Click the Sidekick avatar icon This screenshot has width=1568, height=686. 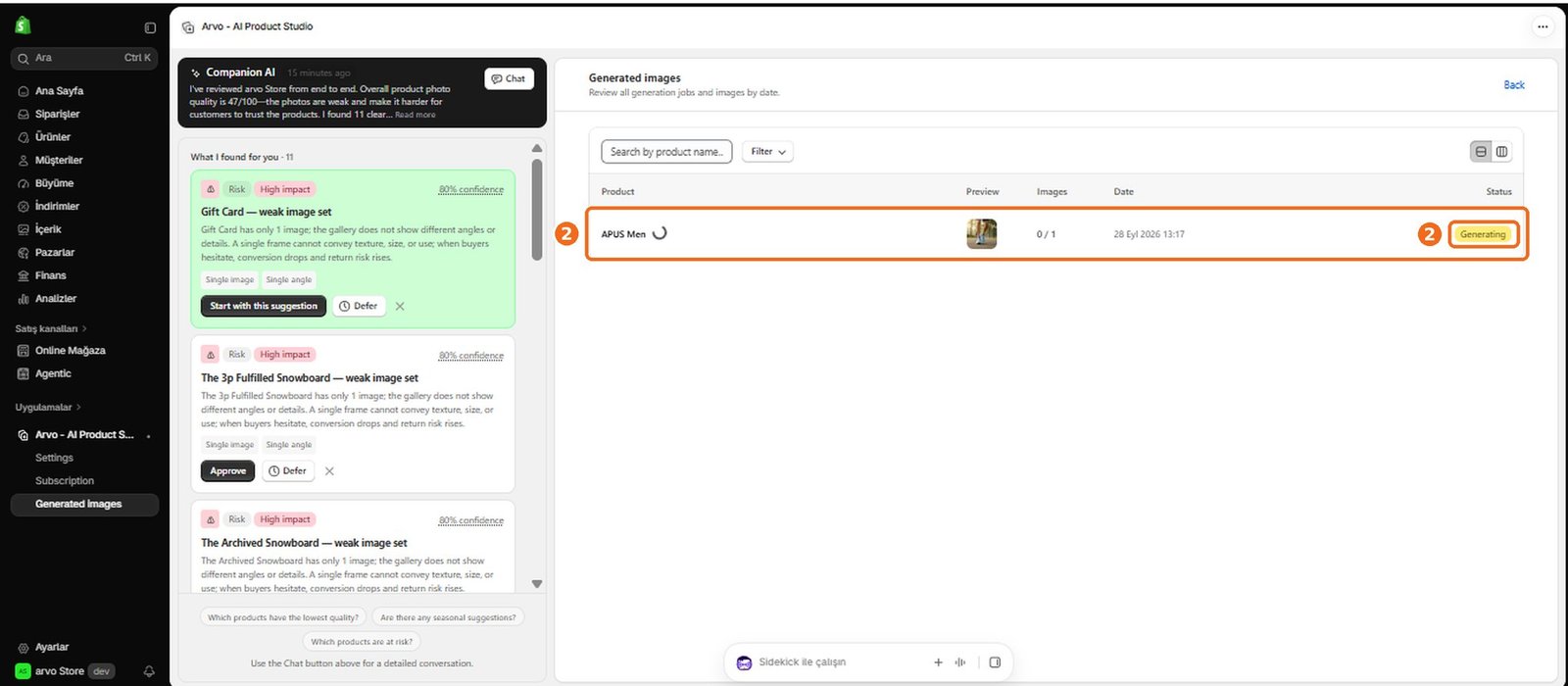(744, 663)
